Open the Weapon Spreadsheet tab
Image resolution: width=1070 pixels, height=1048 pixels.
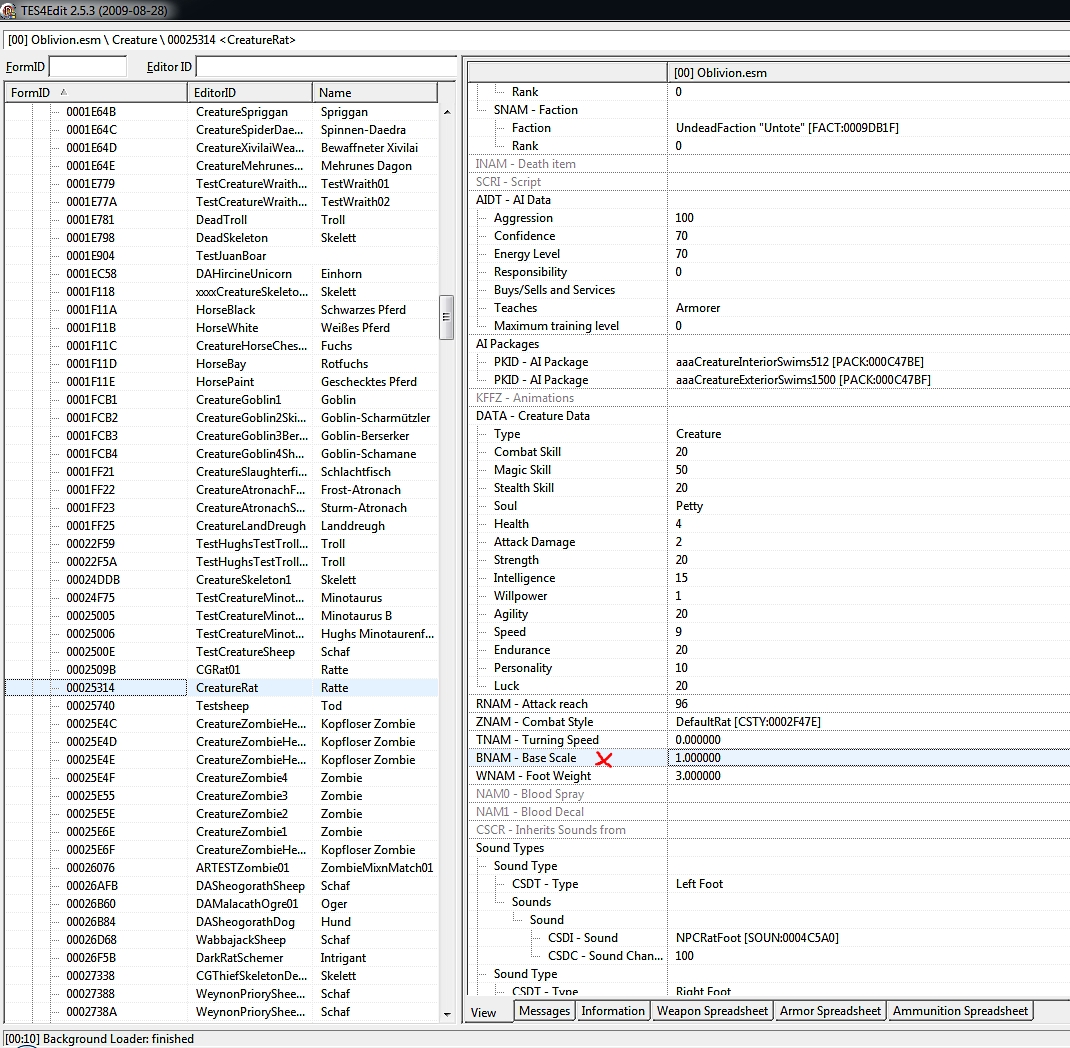712,1011
